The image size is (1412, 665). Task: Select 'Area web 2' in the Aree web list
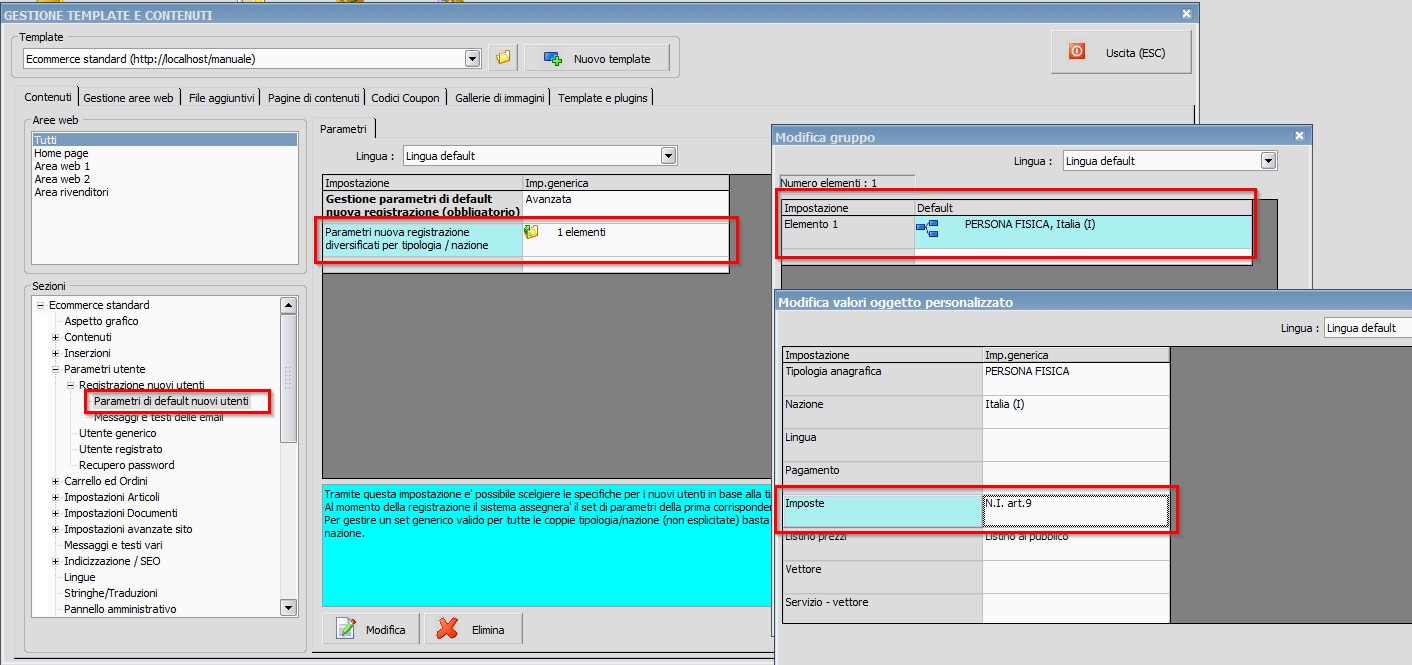62,179
